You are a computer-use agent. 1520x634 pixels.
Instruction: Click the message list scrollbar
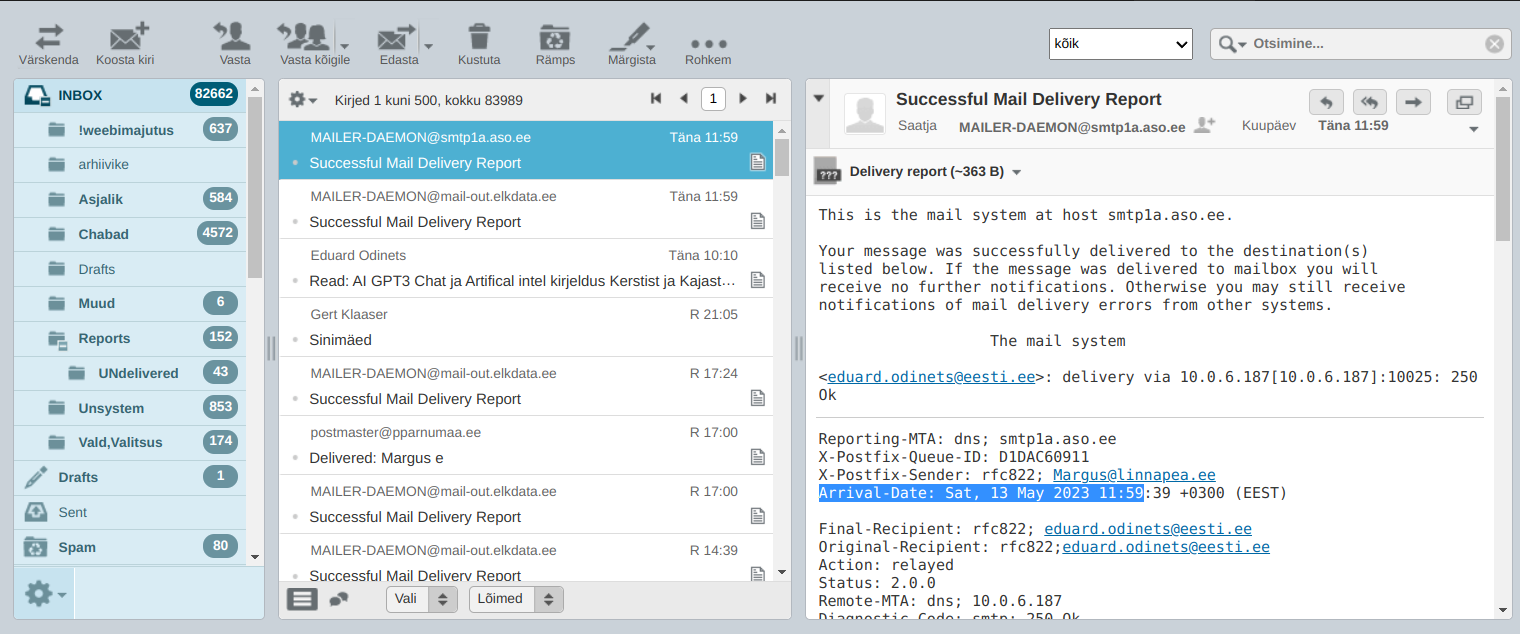coord(782,157)
